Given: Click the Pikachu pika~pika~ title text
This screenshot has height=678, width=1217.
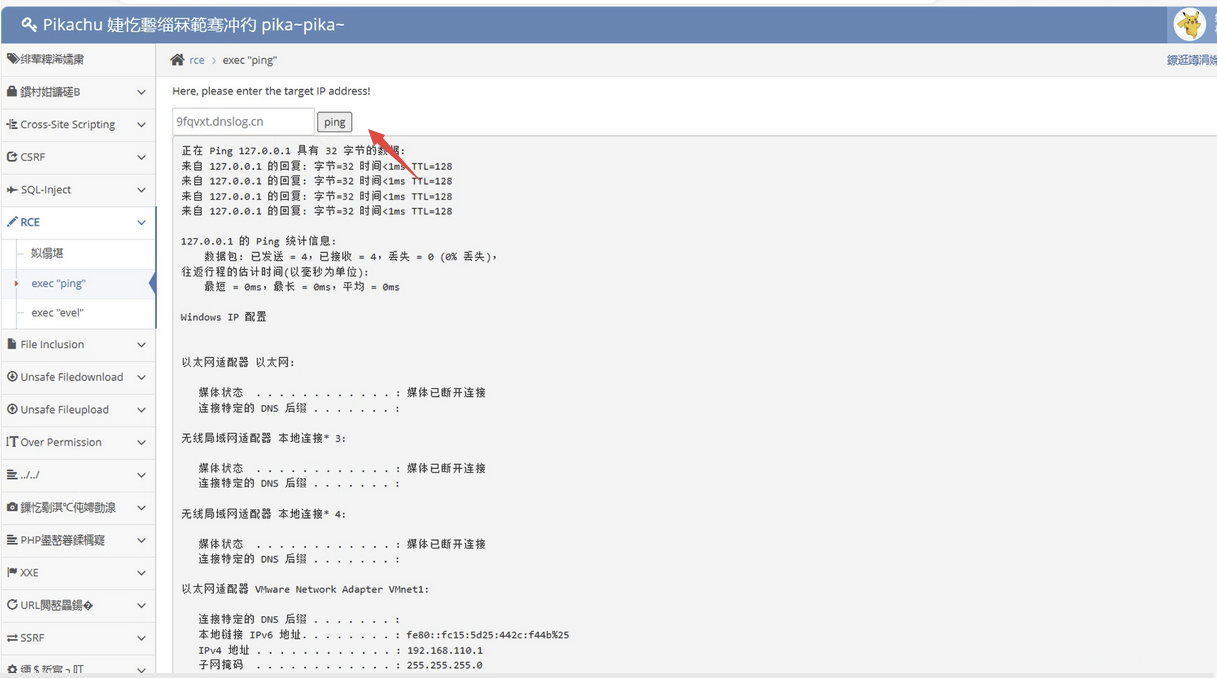Looking at the screenshot, I should [x=193, y=24].
